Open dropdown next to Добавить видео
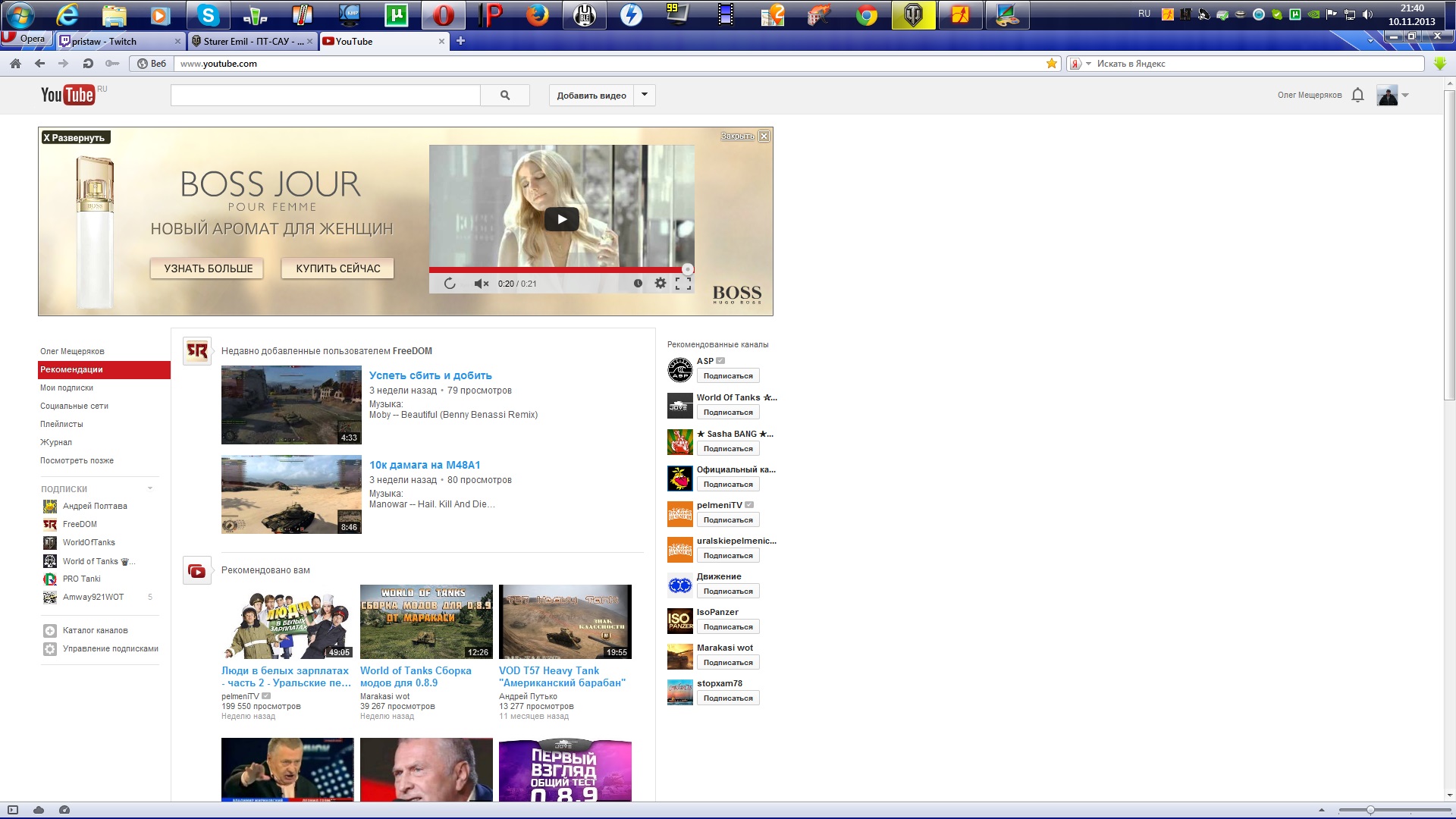The height and width of the screenshot is (819, 1456). [645, 96]
